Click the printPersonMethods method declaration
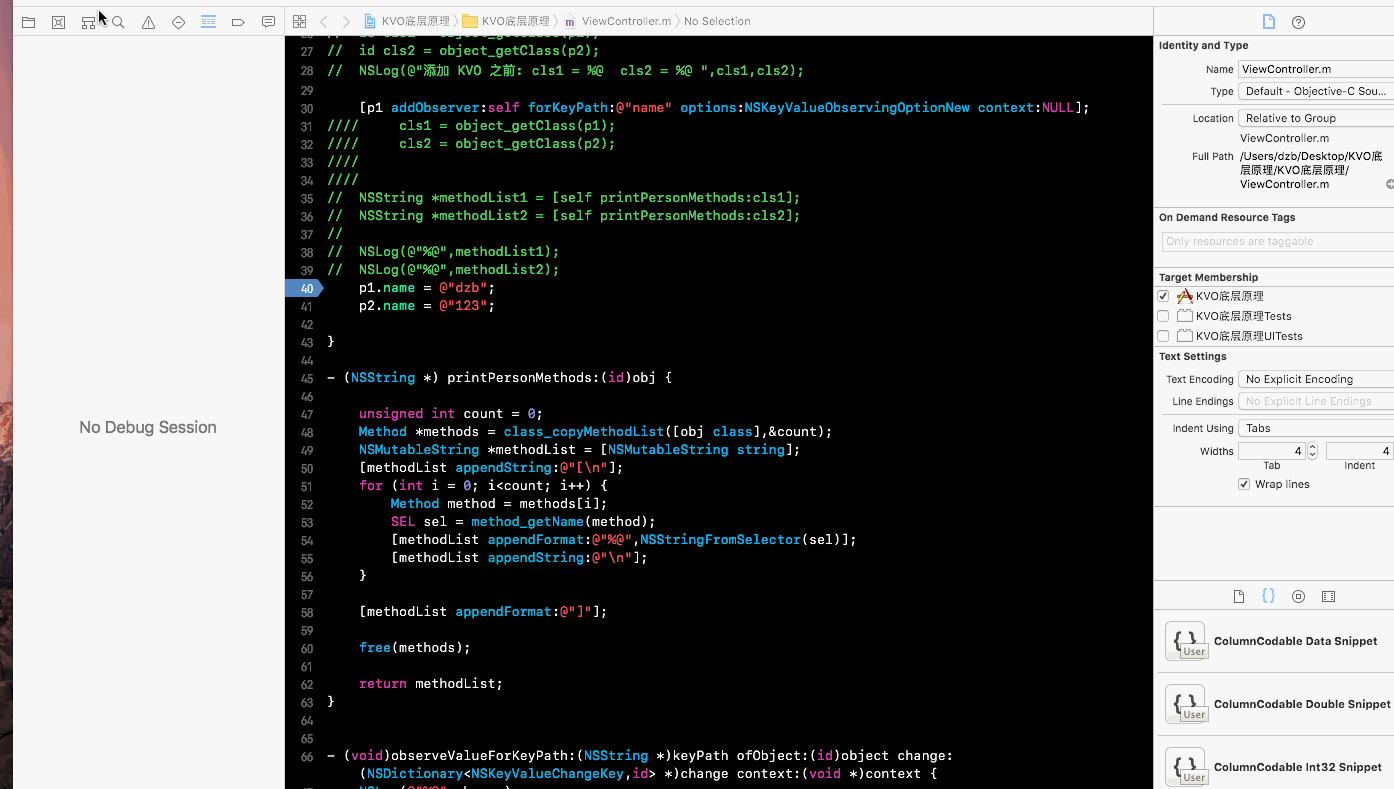 click(x=500, y=378)
